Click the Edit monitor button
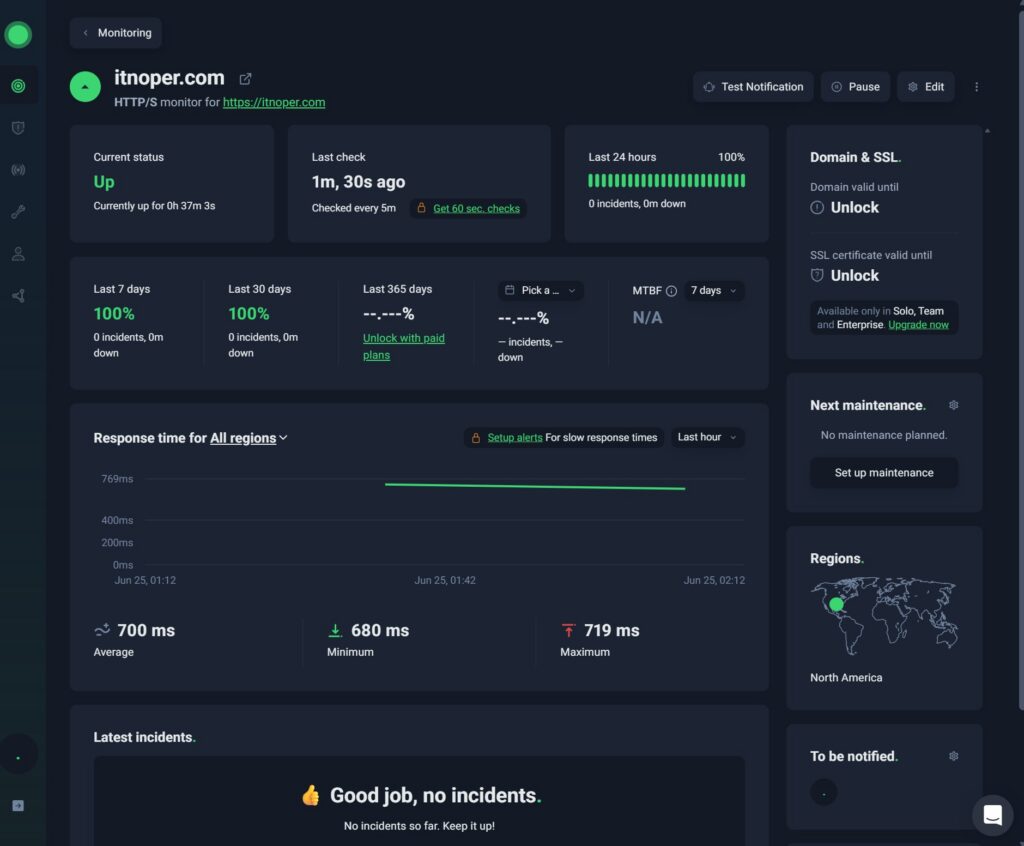1024x846 pixels. (x=926, y=87)
